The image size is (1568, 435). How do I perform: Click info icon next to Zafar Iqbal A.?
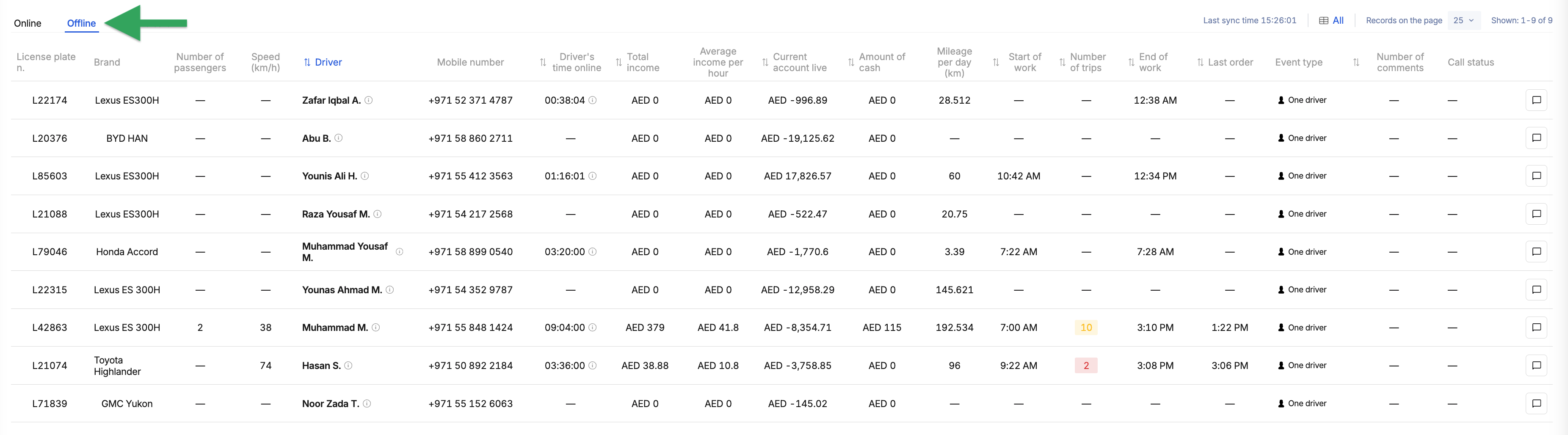pos(369,100)
